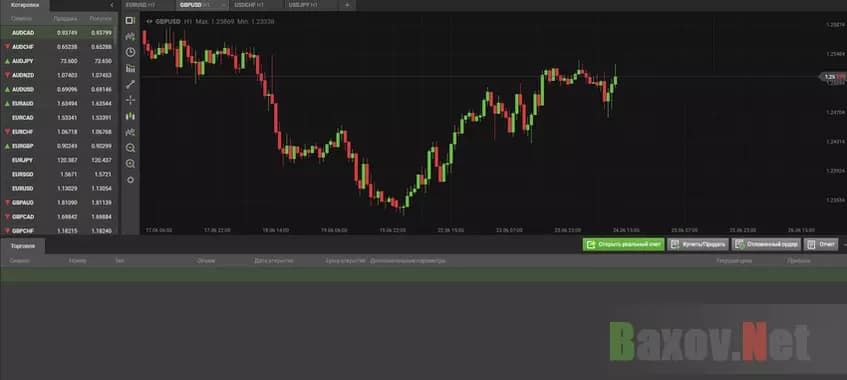Click the chart window layout icon

130,21
